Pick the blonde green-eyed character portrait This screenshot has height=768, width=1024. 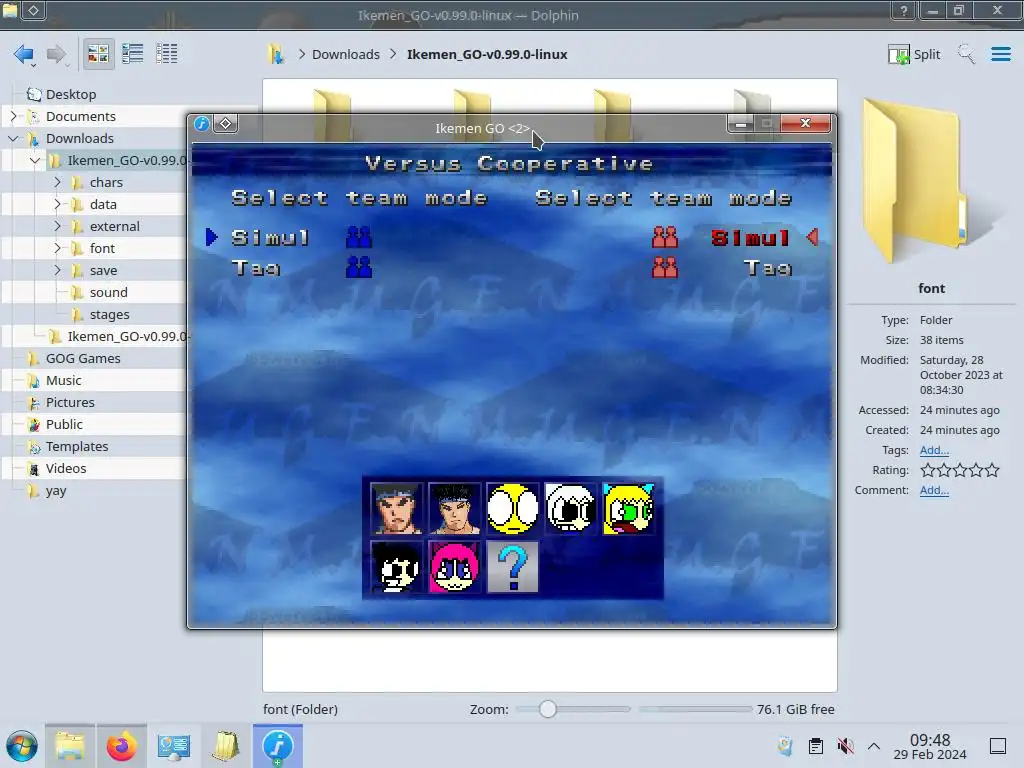[628, 509]
